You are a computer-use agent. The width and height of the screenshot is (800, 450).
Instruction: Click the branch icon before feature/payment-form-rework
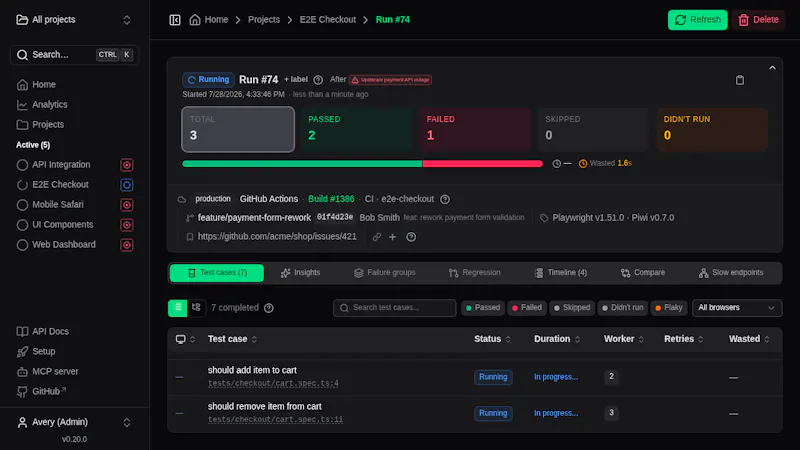click(190, 218)
